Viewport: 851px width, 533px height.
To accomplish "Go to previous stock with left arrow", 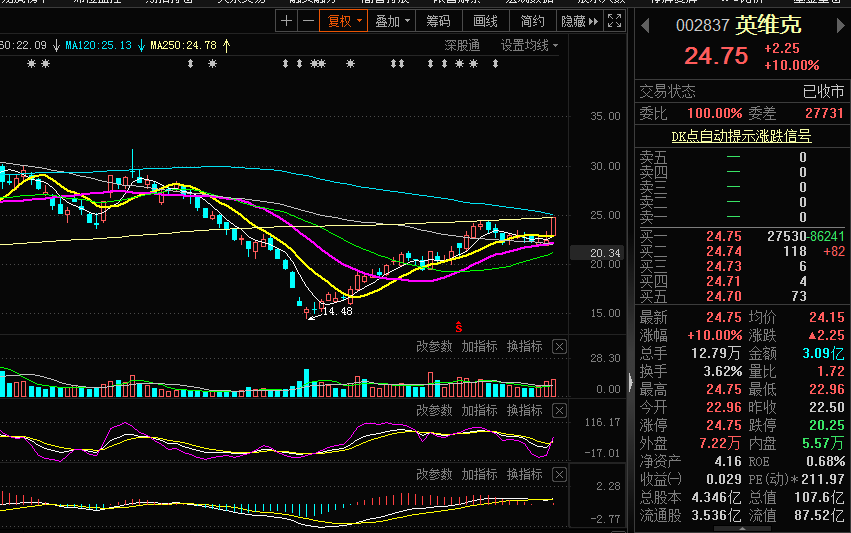I will click(x=645, y=26).
